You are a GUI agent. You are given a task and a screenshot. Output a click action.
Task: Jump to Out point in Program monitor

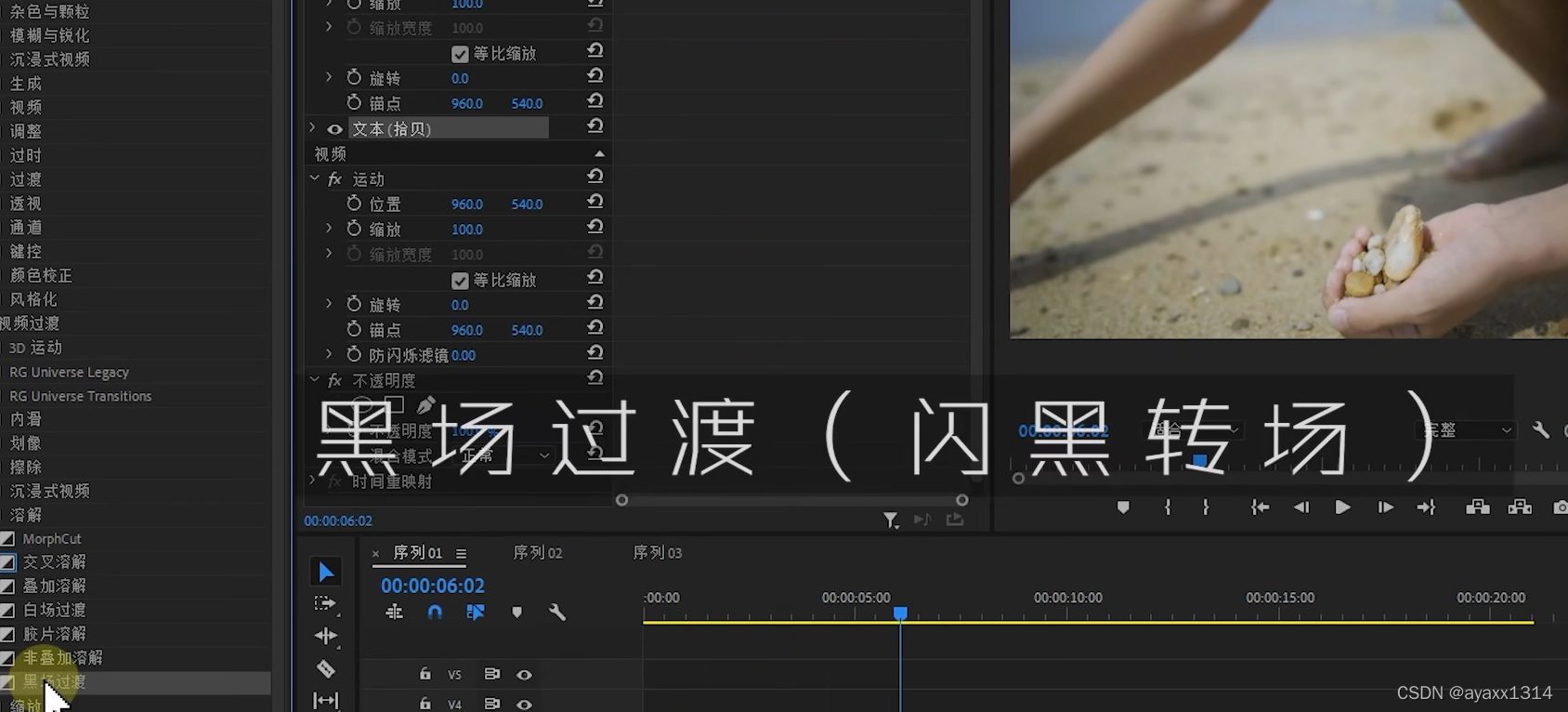(1426, 508)
